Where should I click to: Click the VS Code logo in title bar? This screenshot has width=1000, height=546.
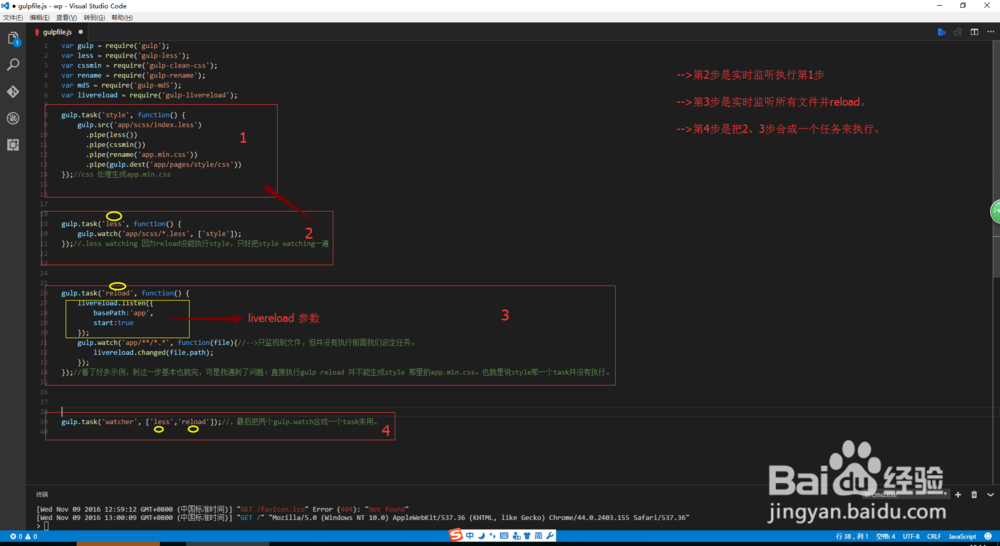pos(5,6)
